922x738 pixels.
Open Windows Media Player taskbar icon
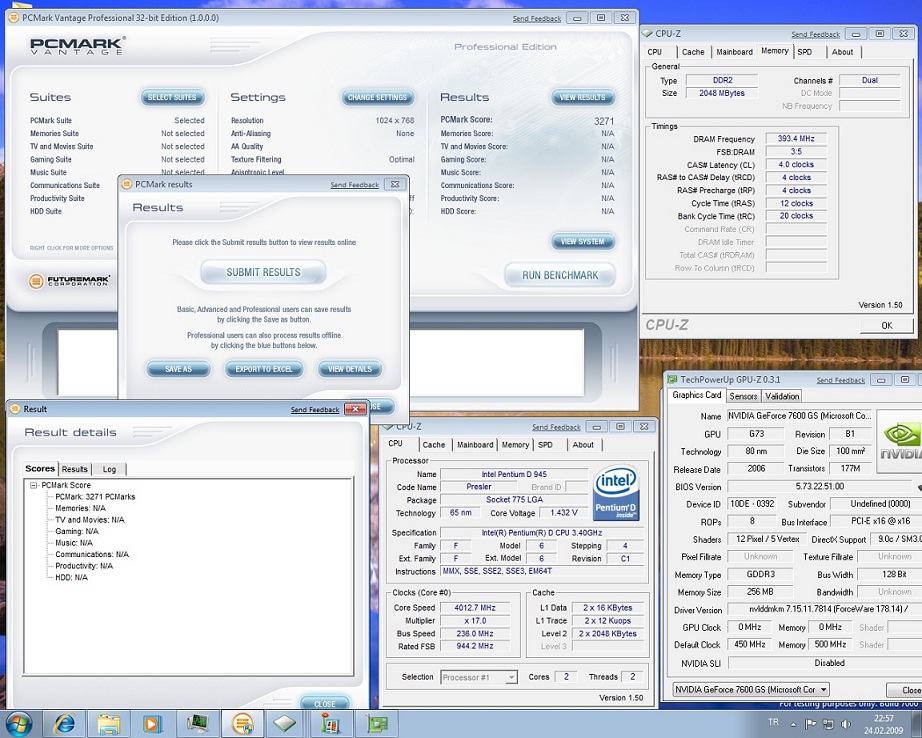tap(152, 723)
